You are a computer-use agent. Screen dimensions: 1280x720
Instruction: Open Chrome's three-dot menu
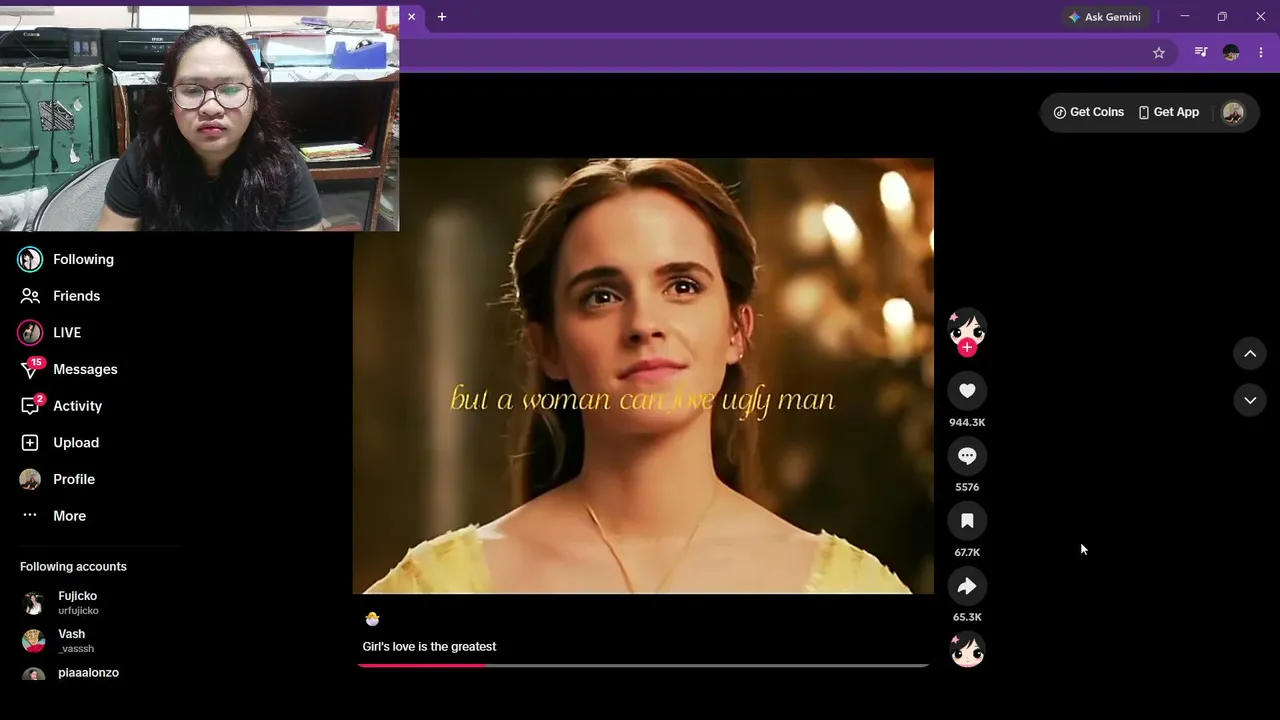(1261, 53)
